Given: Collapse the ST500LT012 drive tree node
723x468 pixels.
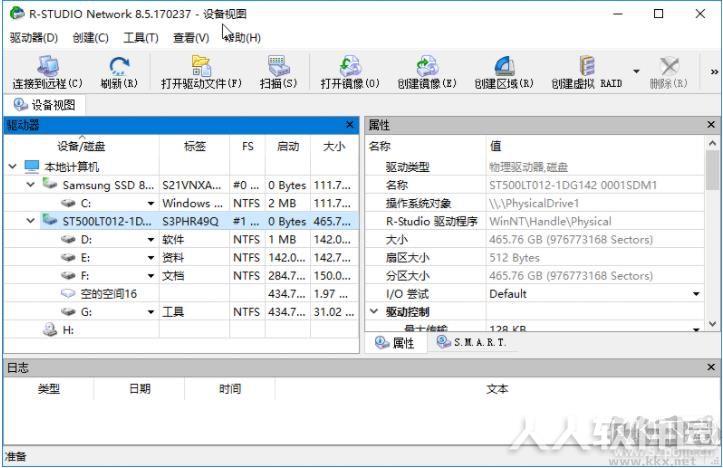Looking at the screenshot, I should coord(30,221).
